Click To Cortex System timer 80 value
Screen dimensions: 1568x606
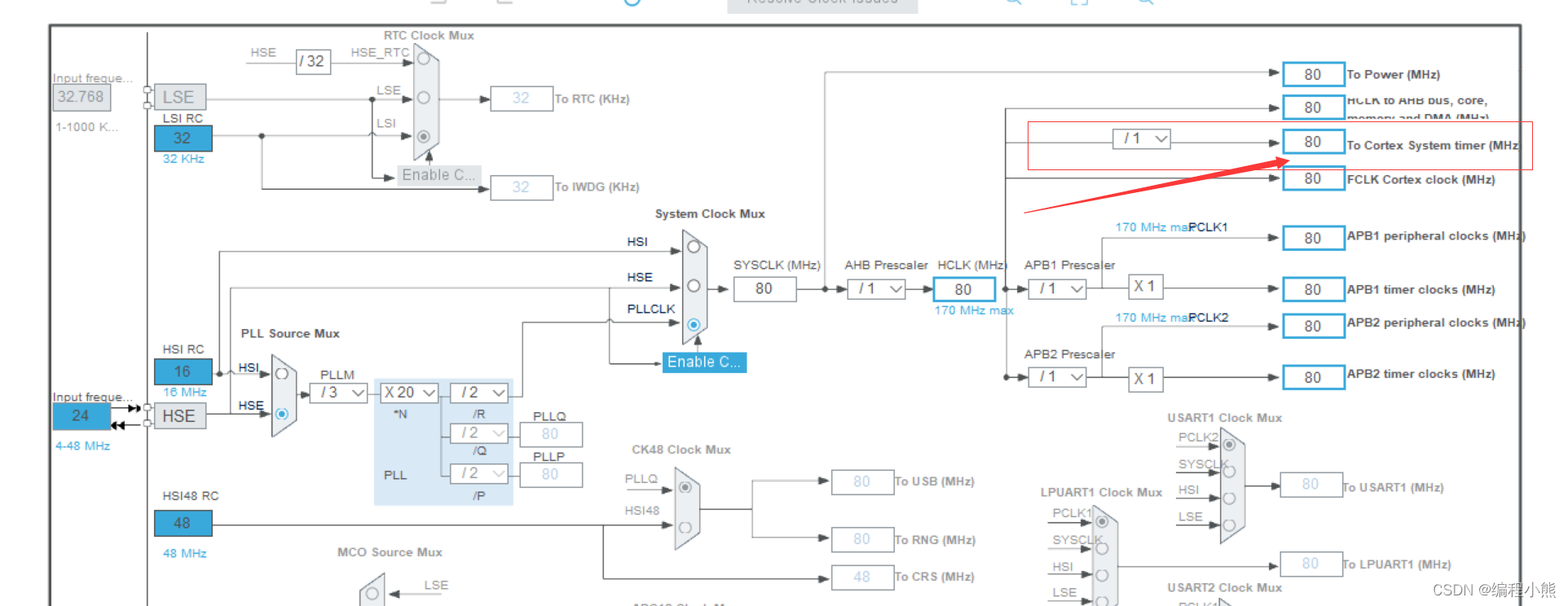pos(1314,142)
